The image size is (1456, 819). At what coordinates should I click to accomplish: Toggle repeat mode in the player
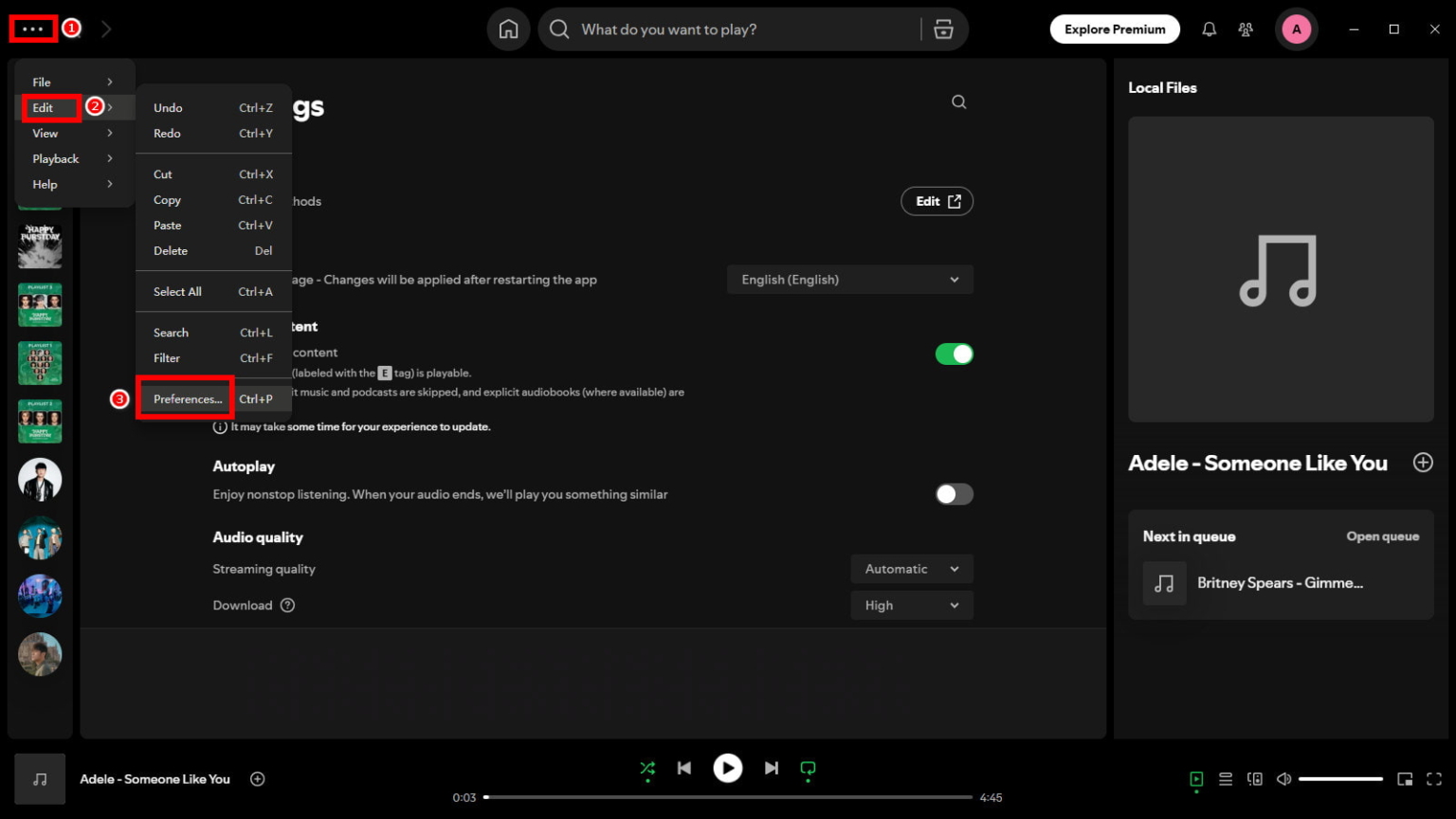pos(808,768)
